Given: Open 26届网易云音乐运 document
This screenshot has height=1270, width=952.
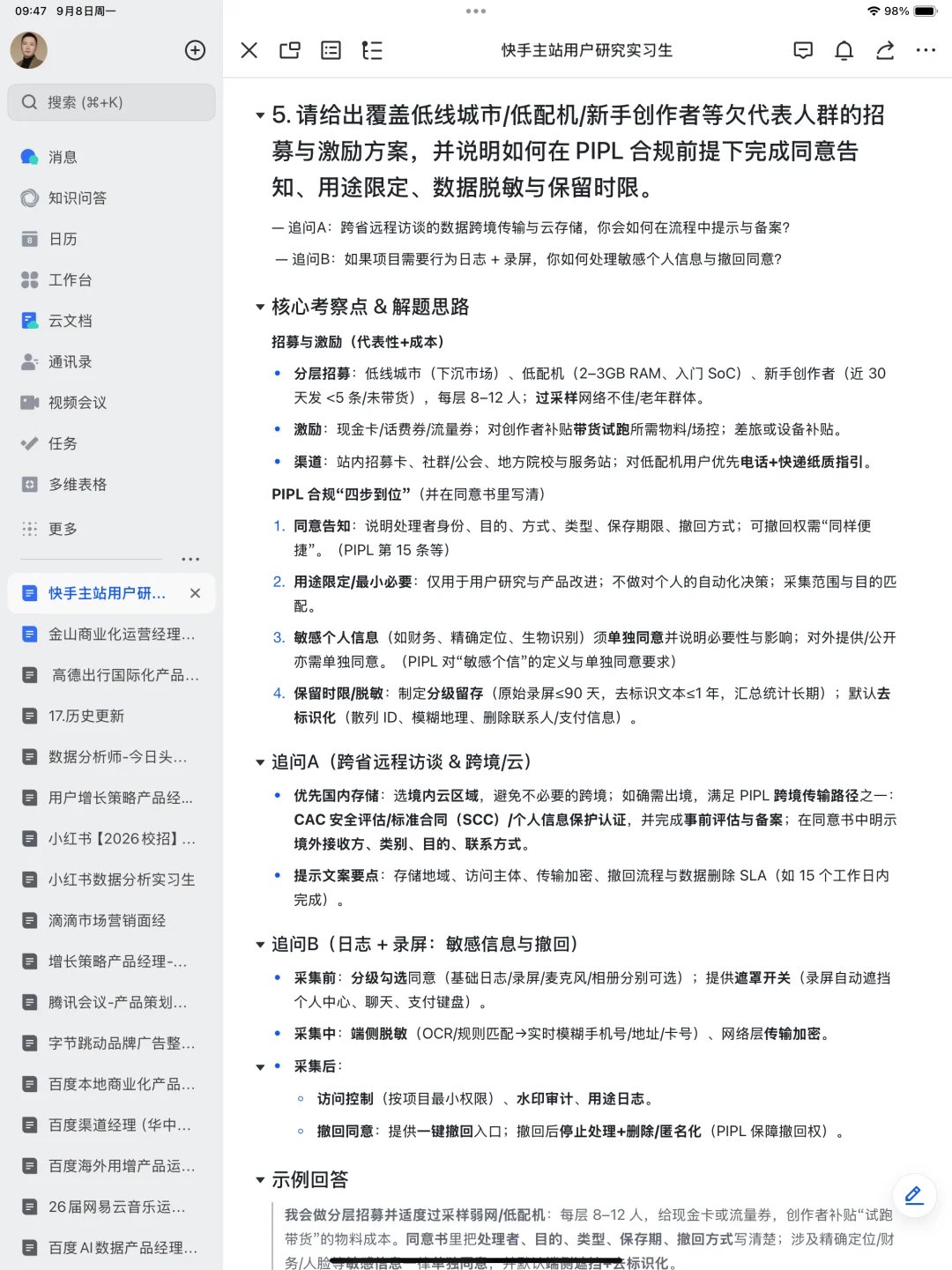Looking at the screenshot, I should pyautogui.click(x=111, y=1207).
